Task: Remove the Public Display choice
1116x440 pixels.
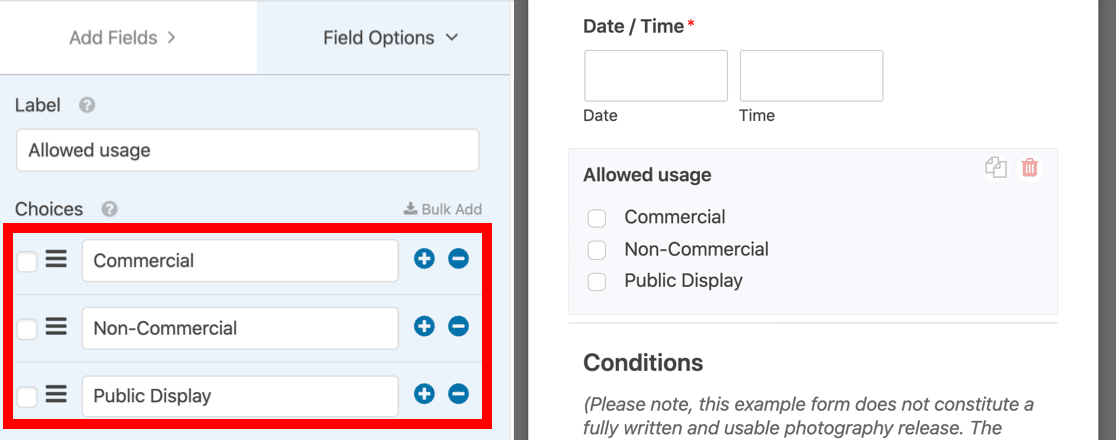Action: (x=458, y=394)
